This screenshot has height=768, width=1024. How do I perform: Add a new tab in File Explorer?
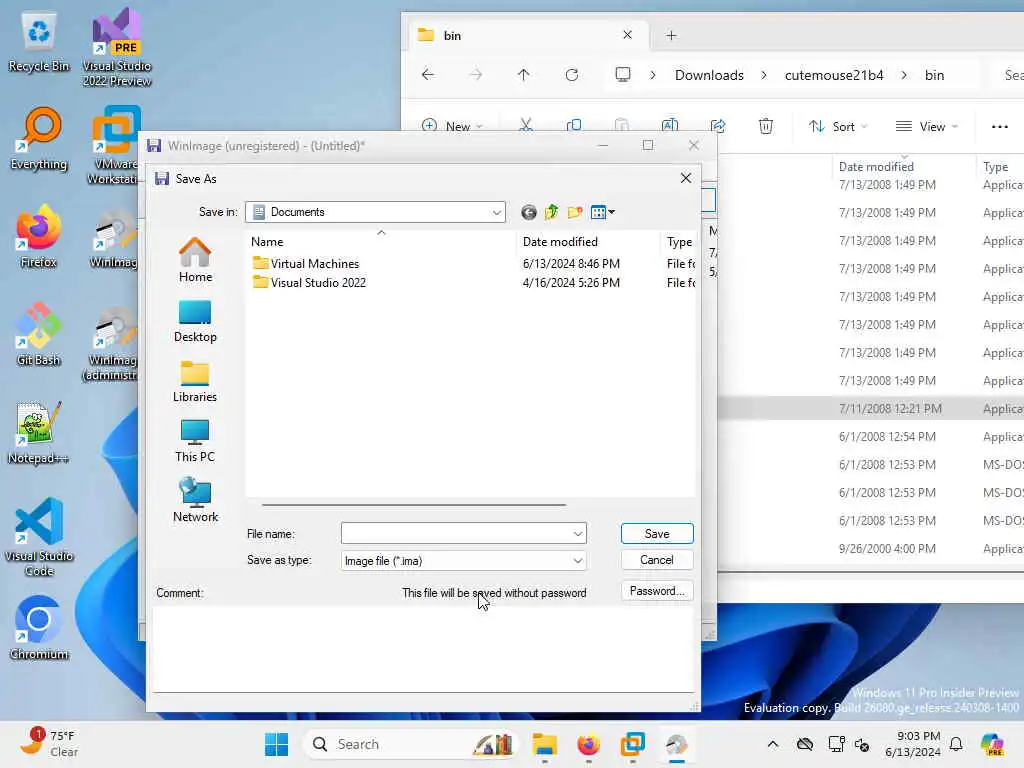(x=671, y=35)
